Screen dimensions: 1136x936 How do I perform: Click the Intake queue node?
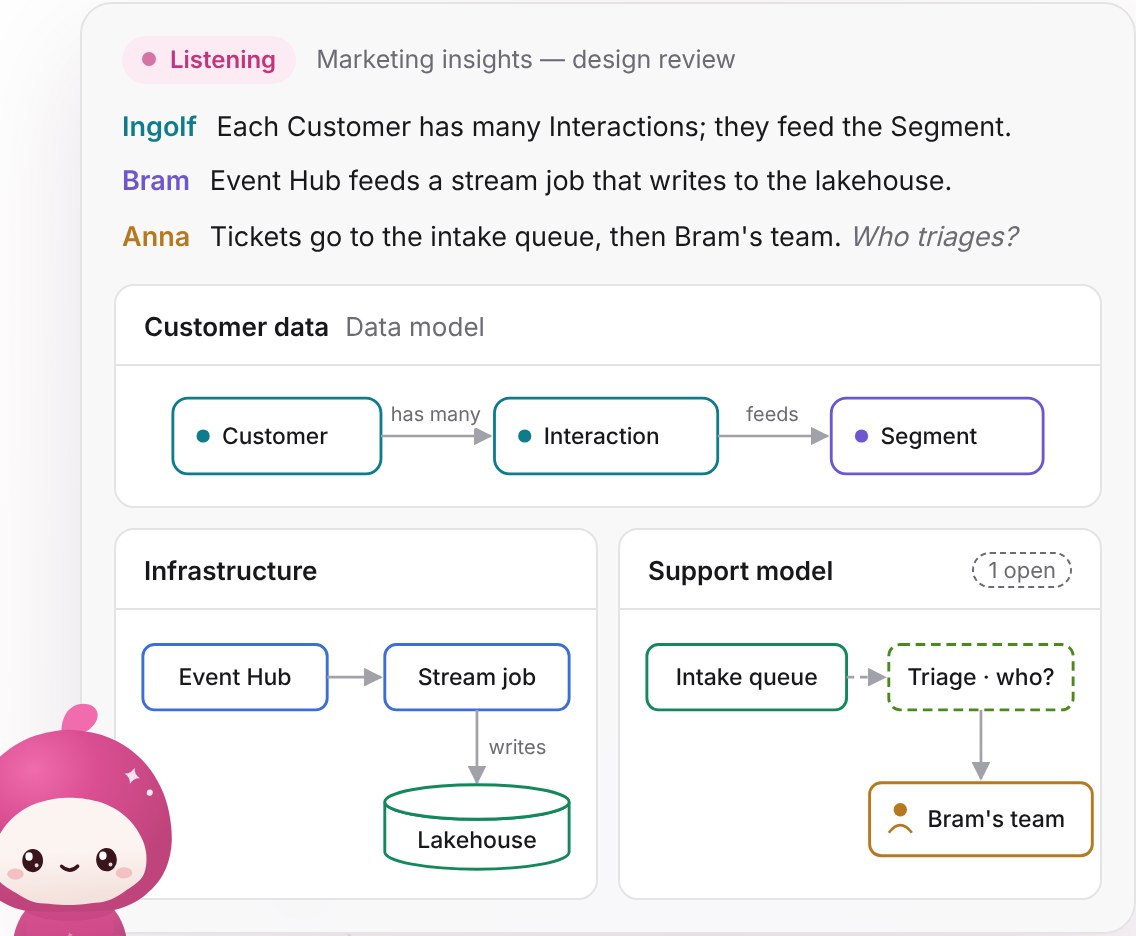pos(746,677)
